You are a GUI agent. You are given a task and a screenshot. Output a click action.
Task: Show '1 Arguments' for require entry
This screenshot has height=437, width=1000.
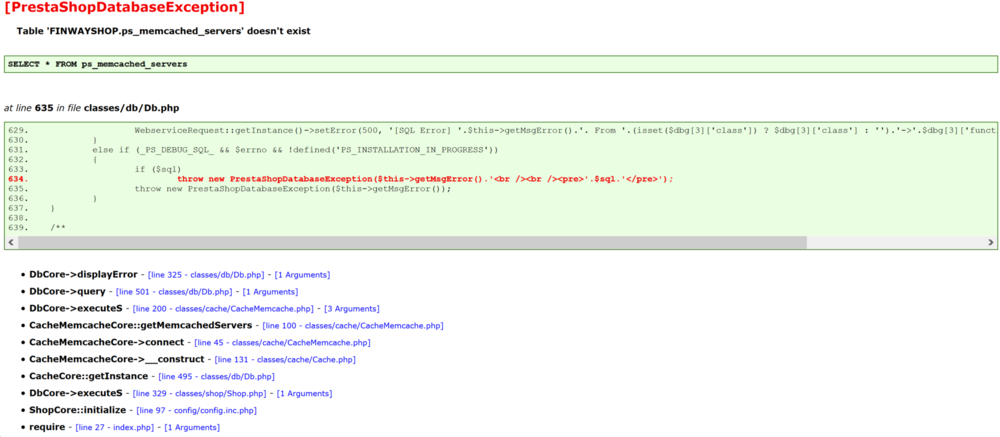click(x=193, y=427)
